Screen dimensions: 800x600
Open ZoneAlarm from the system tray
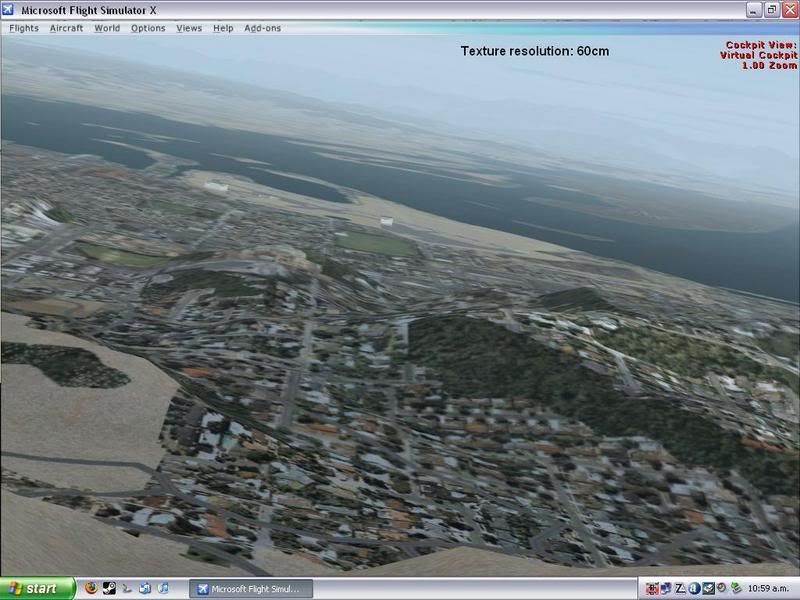pos(679,588)
